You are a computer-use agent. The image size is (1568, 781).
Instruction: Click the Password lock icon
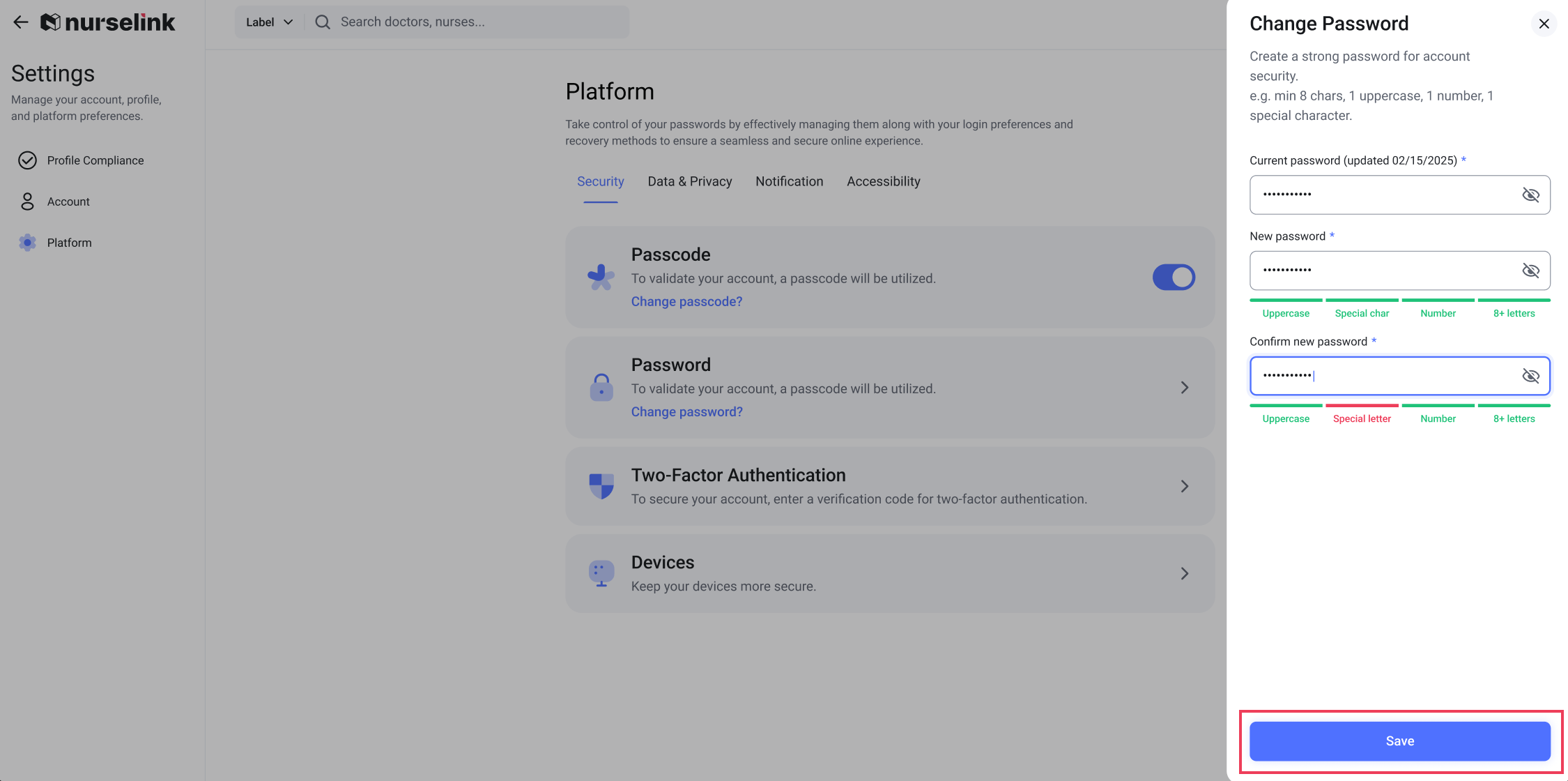[601, 388]
